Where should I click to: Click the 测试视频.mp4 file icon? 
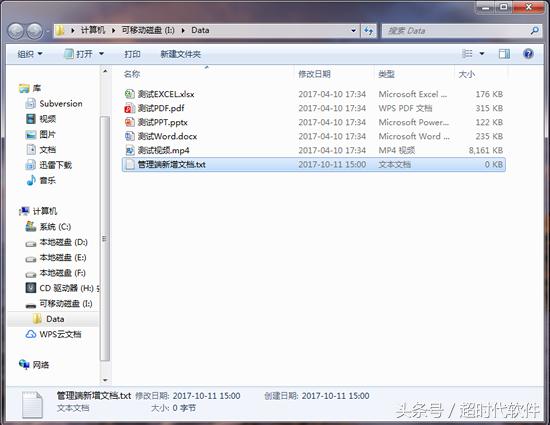[130, 150]
